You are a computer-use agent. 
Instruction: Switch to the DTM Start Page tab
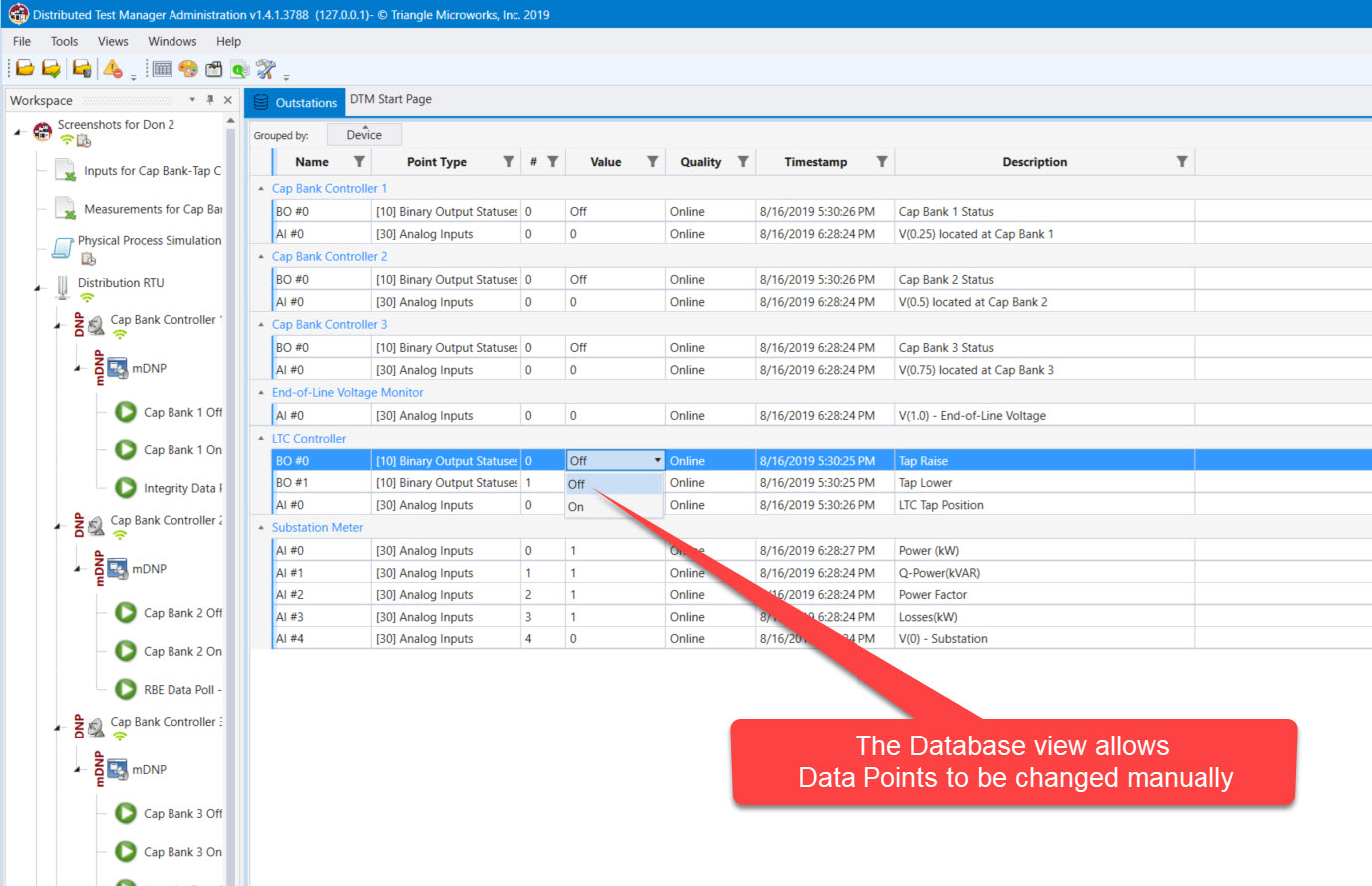point(391,99)
